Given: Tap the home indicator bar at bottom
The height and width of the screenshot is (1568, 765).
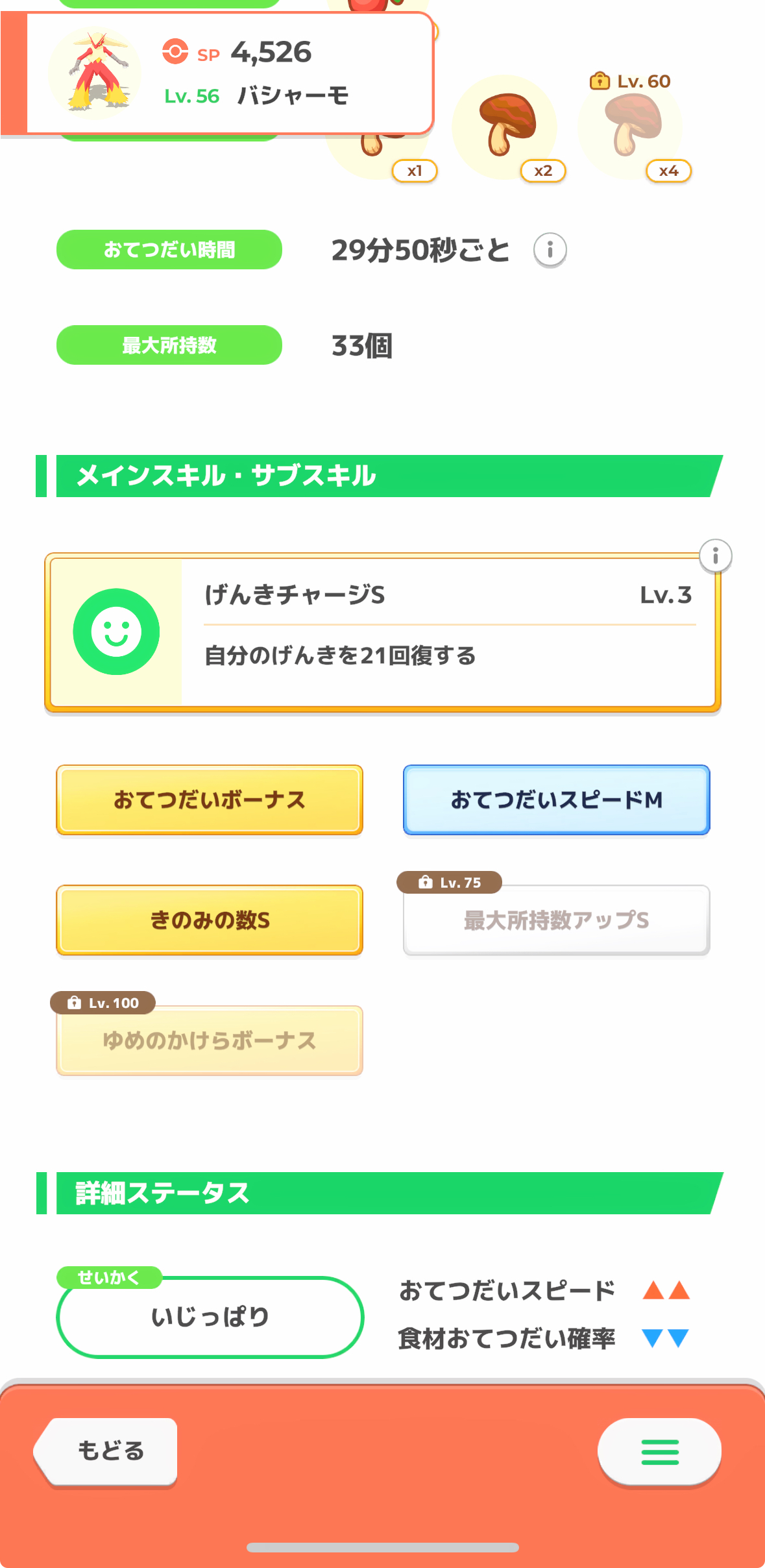Looking at the screenshot, I should click(383, 1547).
